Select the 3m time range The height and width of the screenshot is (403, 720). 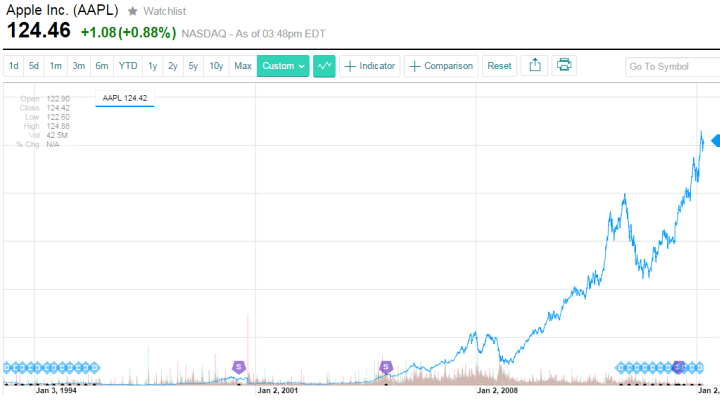point(79,66)
